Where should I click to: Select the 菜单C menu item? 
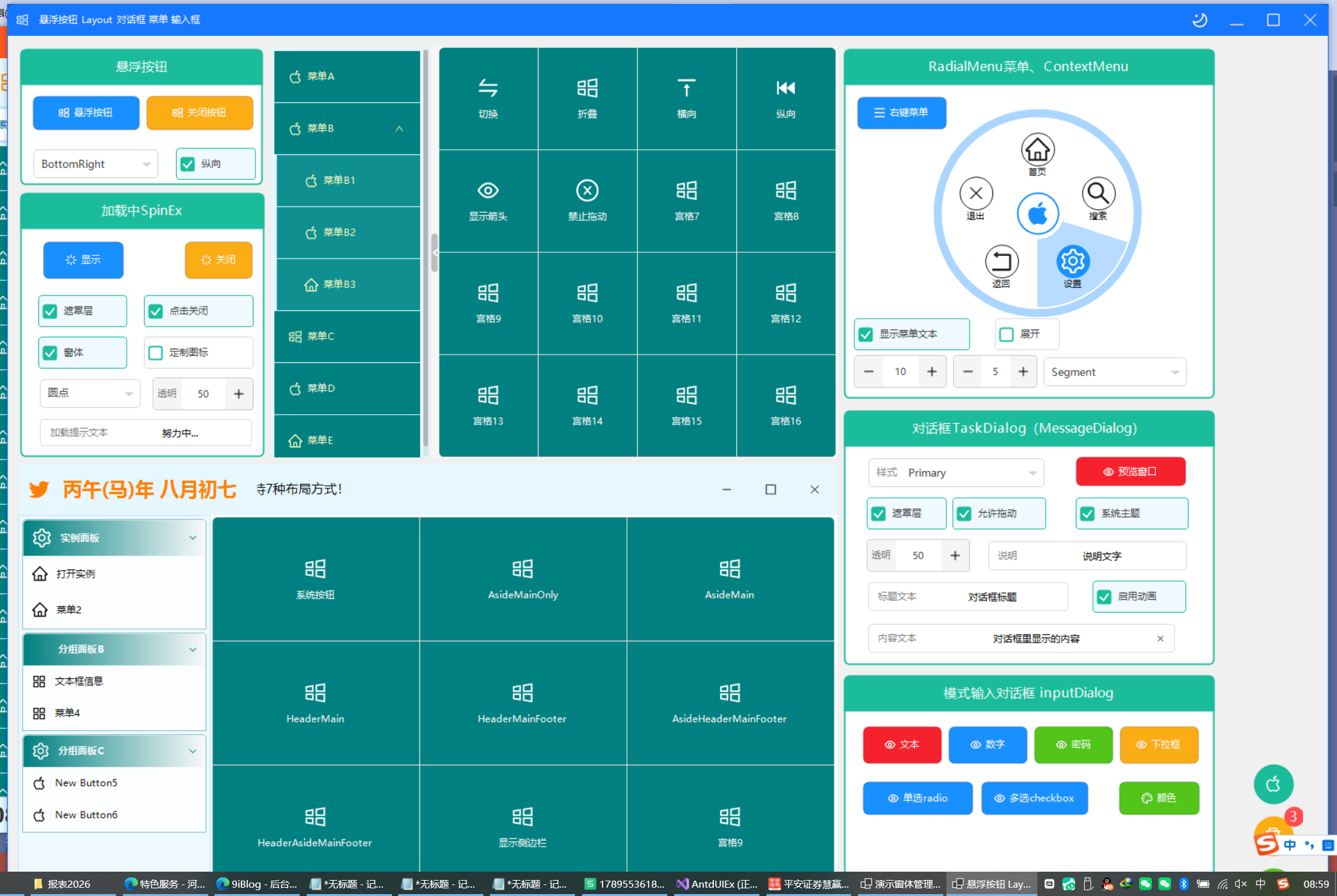click(x=347, y=336)
